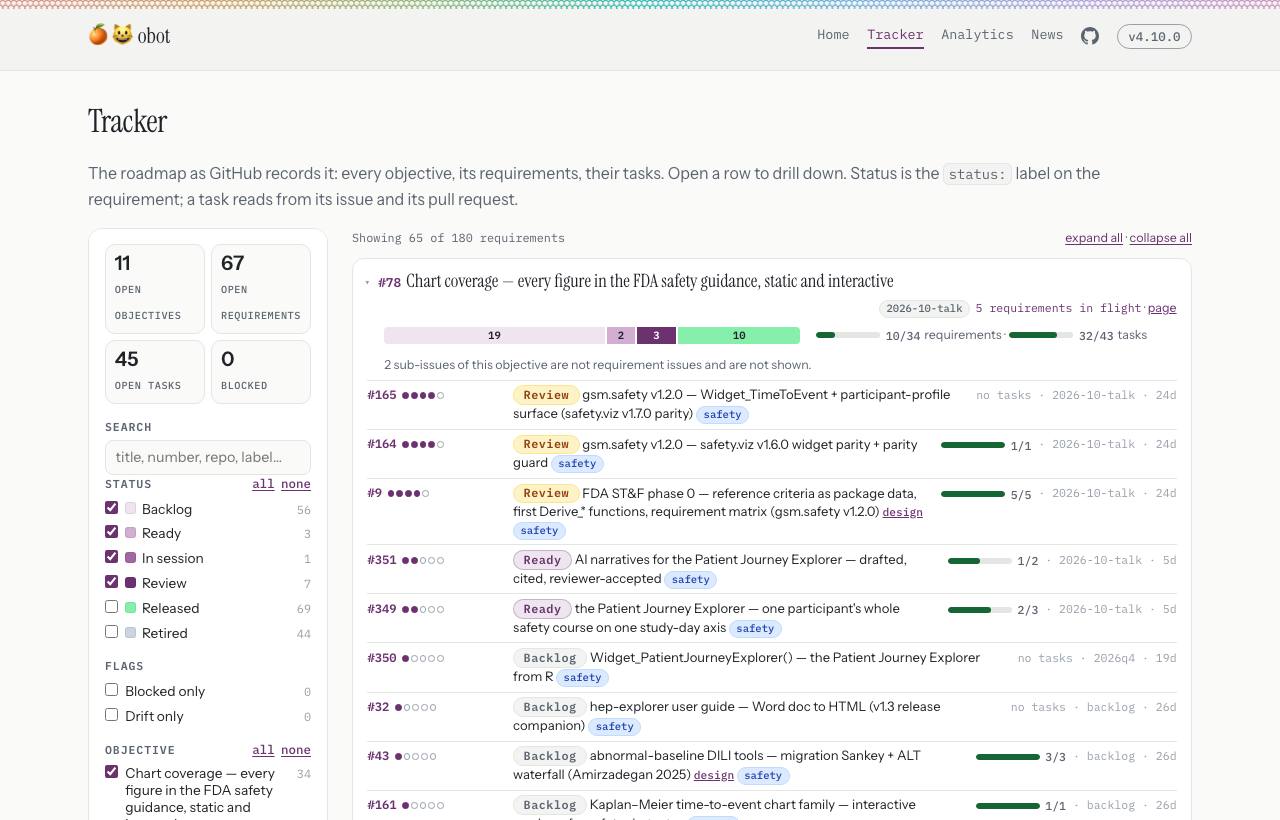Uncheck the Ready status filter
This screenshot has height=820, width=1280.
[111, 532]
